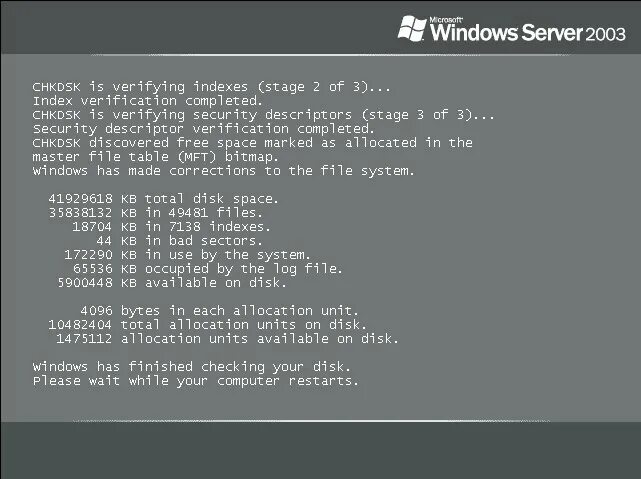This screenshot has width=641, height=479.
Task: Click '10482404 total allocation units on disk'
Action: pos(206,324)
